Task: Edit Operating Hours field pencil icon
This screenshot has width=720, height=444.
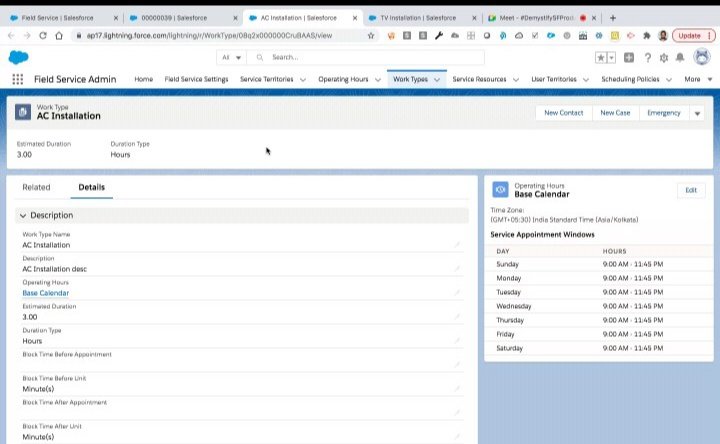Action: click(x=457, y=292)
